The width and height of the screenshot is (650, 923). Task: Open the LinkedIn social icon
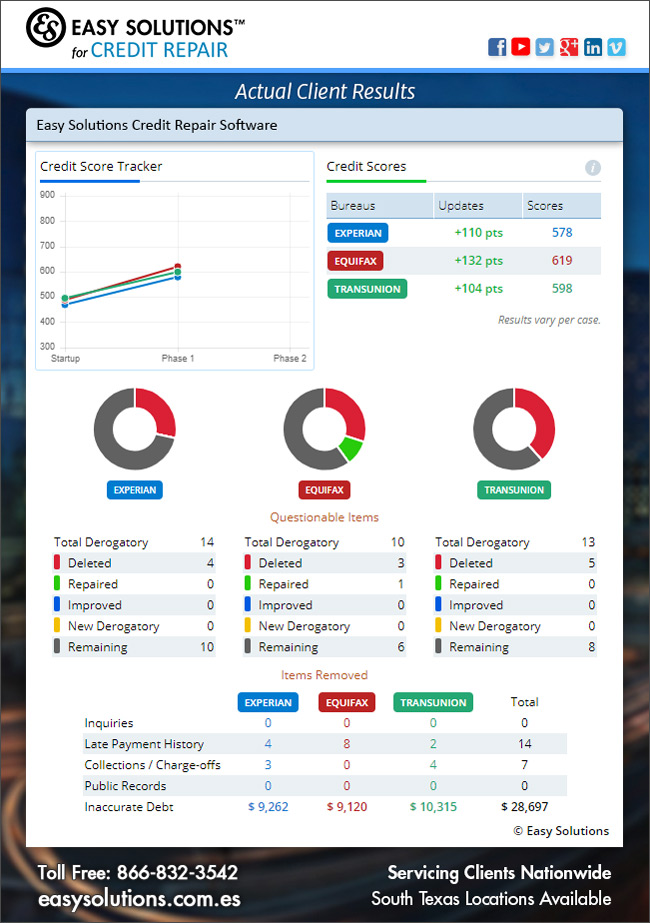pyautogui.click(x=593, y=47)
